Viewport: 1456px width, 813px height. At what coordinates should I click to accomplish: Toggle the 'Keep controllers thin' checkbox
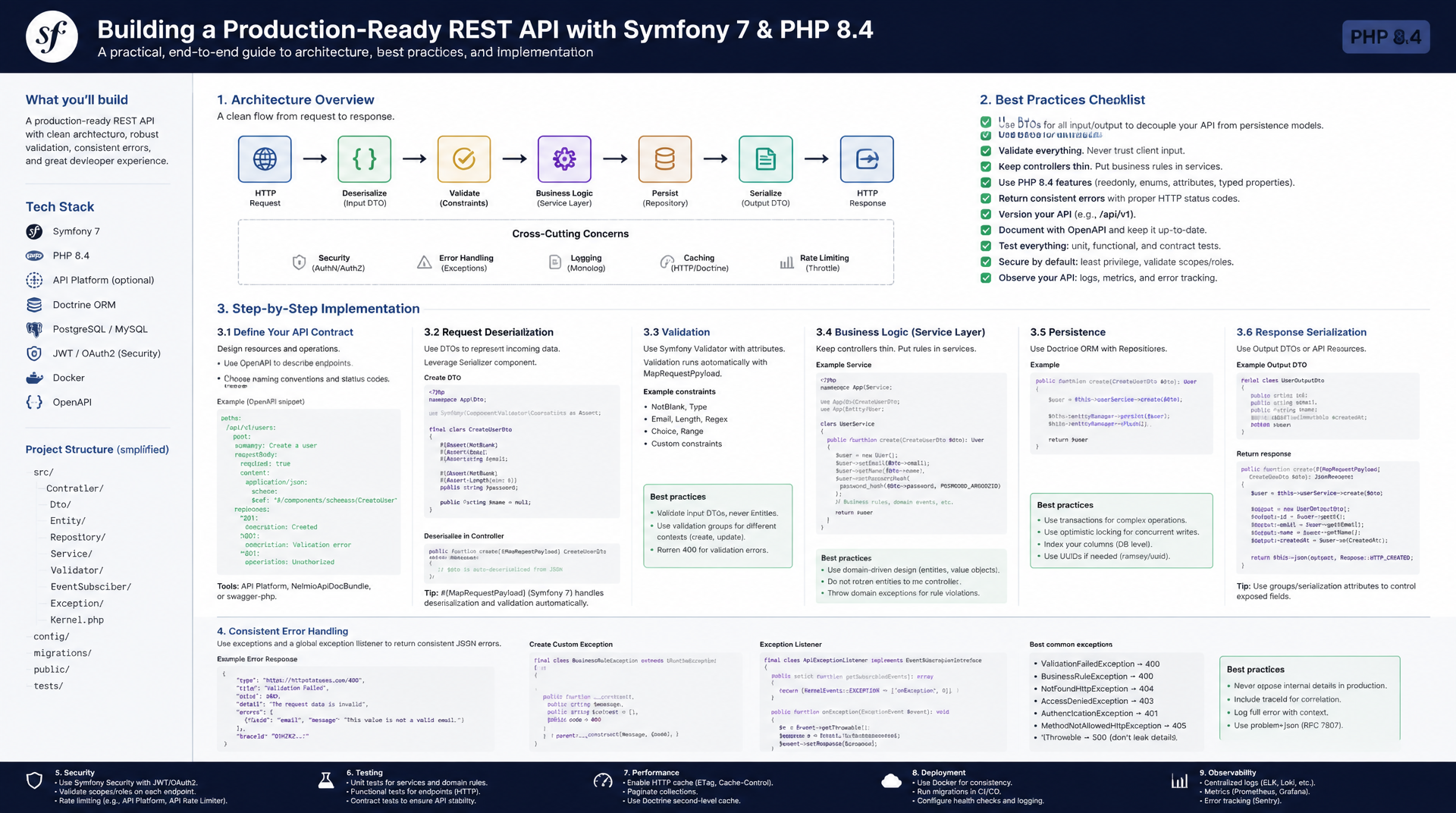(986, 167)
